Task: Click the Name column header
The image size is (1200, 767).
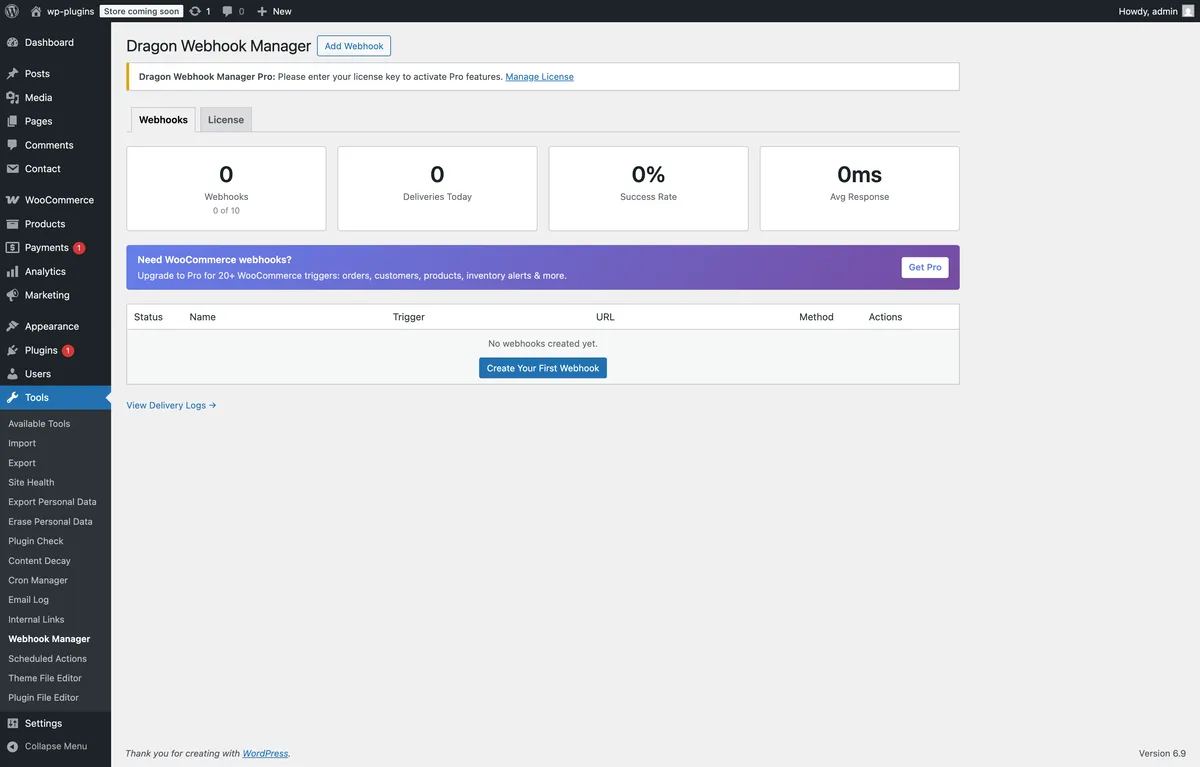Action: tap(203, 317)
